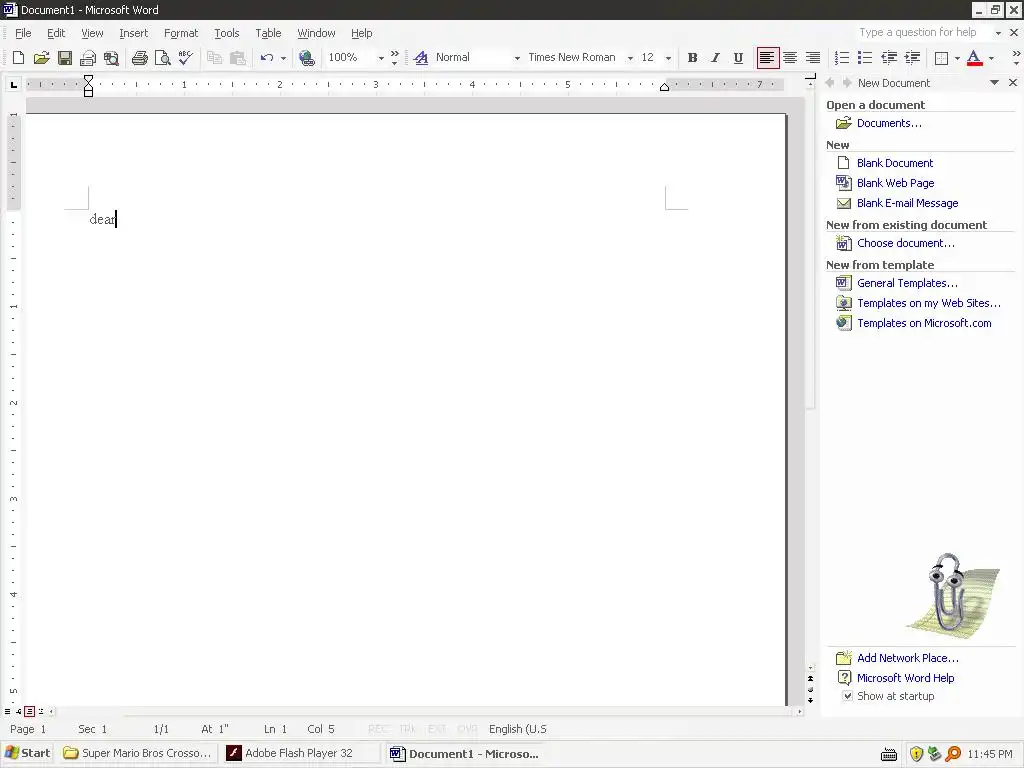Open the File menu
1024x768 pixels.
coord(23,33)
